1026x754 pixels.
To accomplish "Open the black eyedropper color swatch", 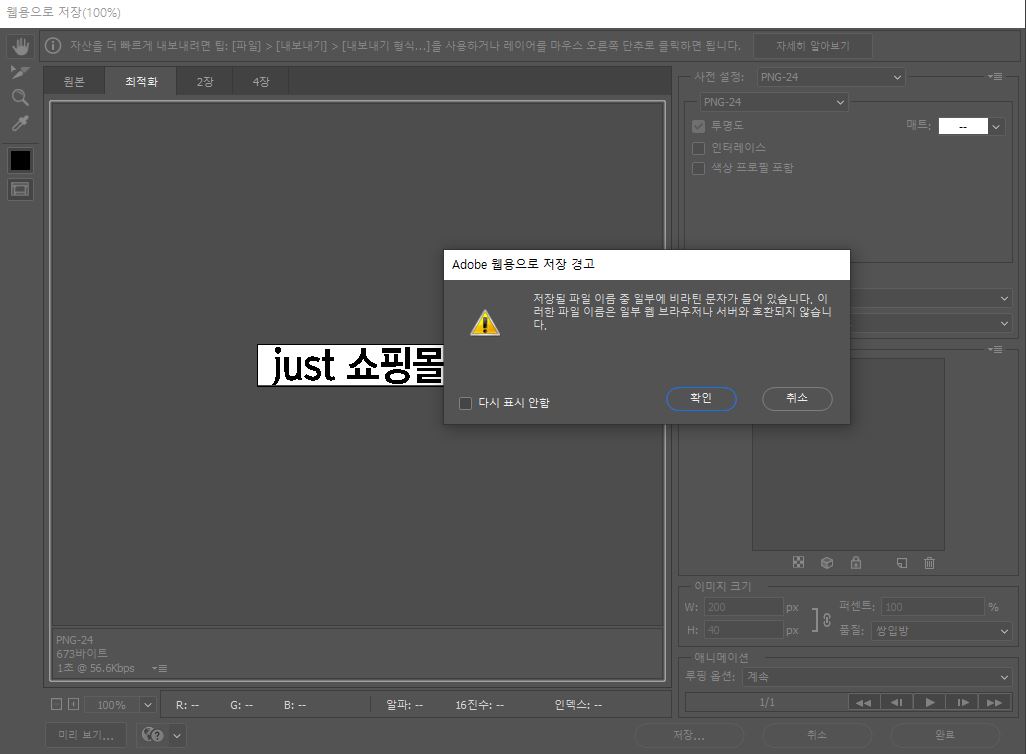I will [x=20, y=160].
